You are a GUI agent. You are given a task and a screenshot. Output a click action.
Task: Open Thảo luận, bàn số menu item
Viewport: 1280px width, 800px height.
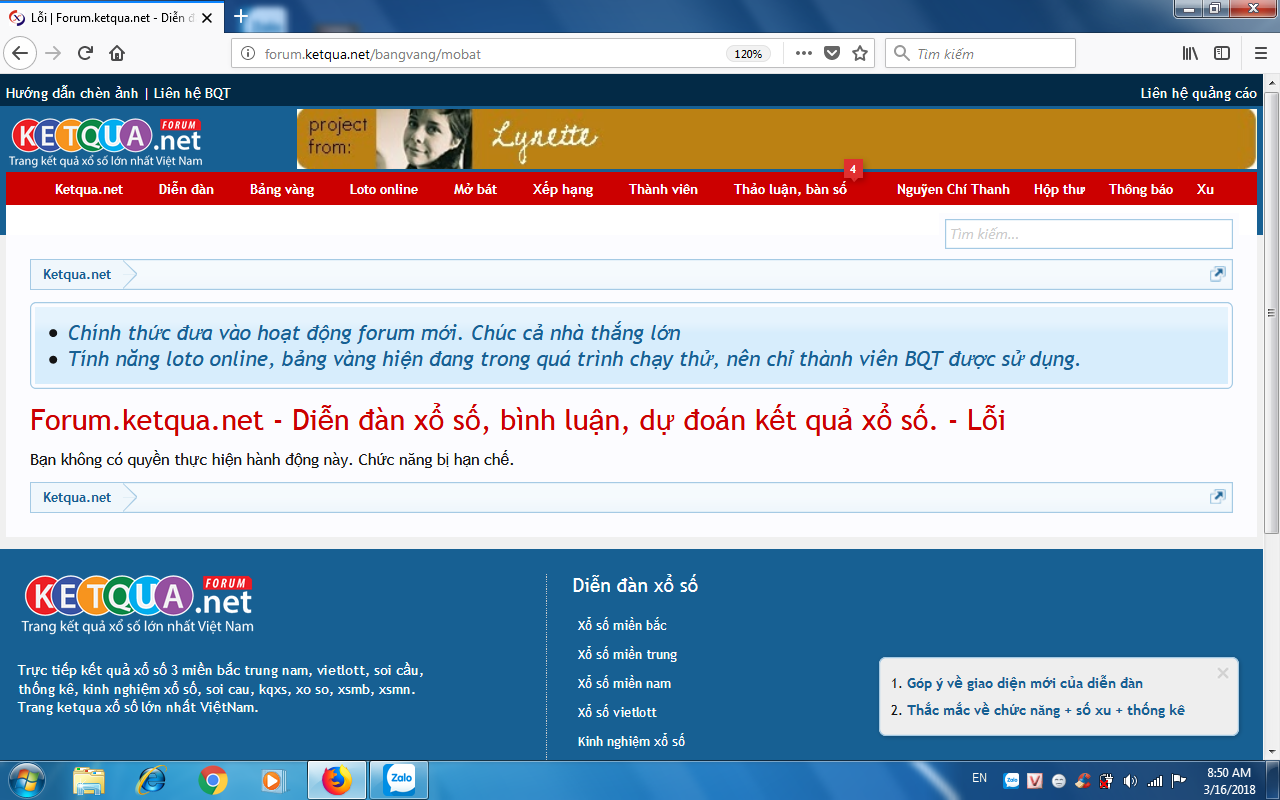pos(790,189)
